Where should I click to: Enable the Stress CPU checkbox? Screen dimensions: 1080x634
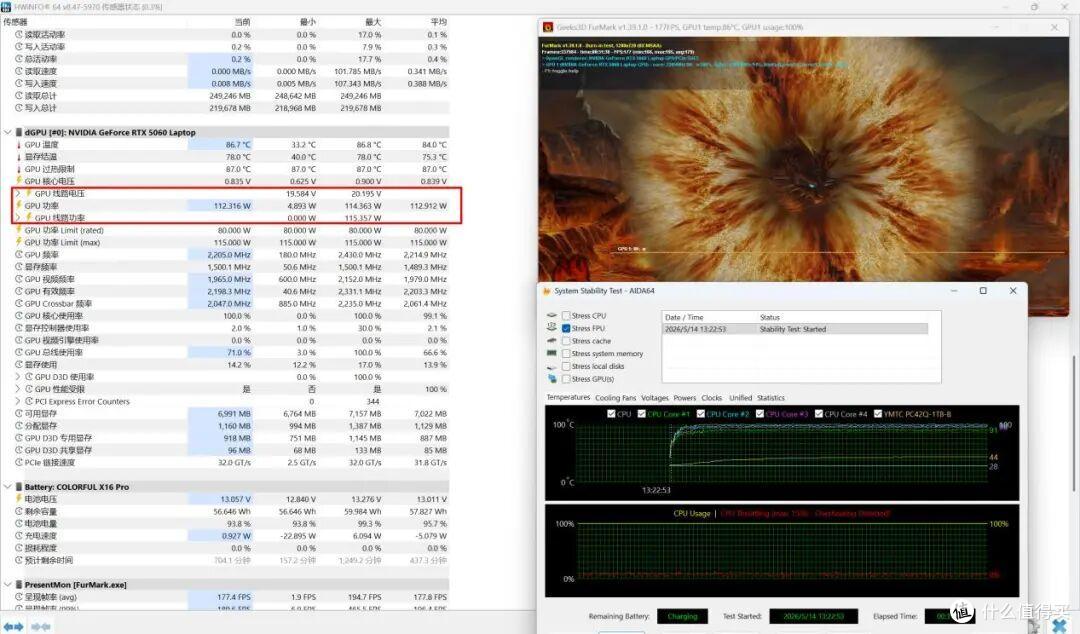pos(565,316)
